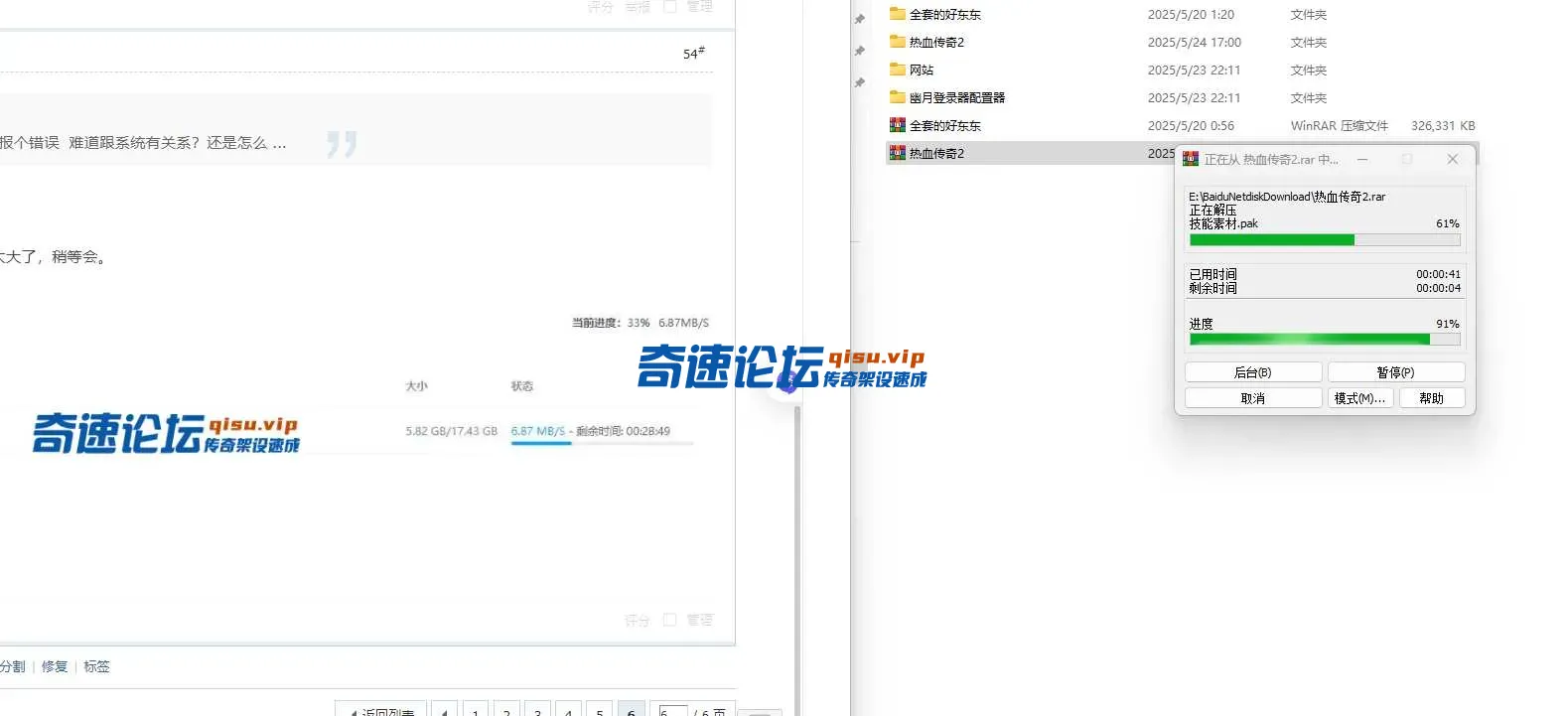The height and width of the screenshot is (716, 1568).
Task: Click the elapsed time value 00:00:41
Action: click(1438, 274)
